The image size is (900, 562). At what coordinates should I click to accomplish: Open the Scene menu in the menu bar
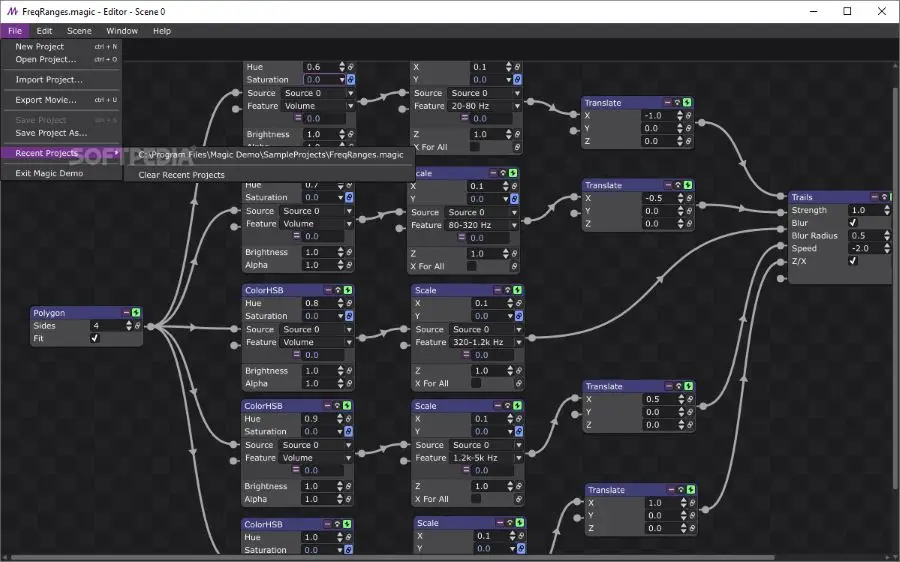click(79, 31)
